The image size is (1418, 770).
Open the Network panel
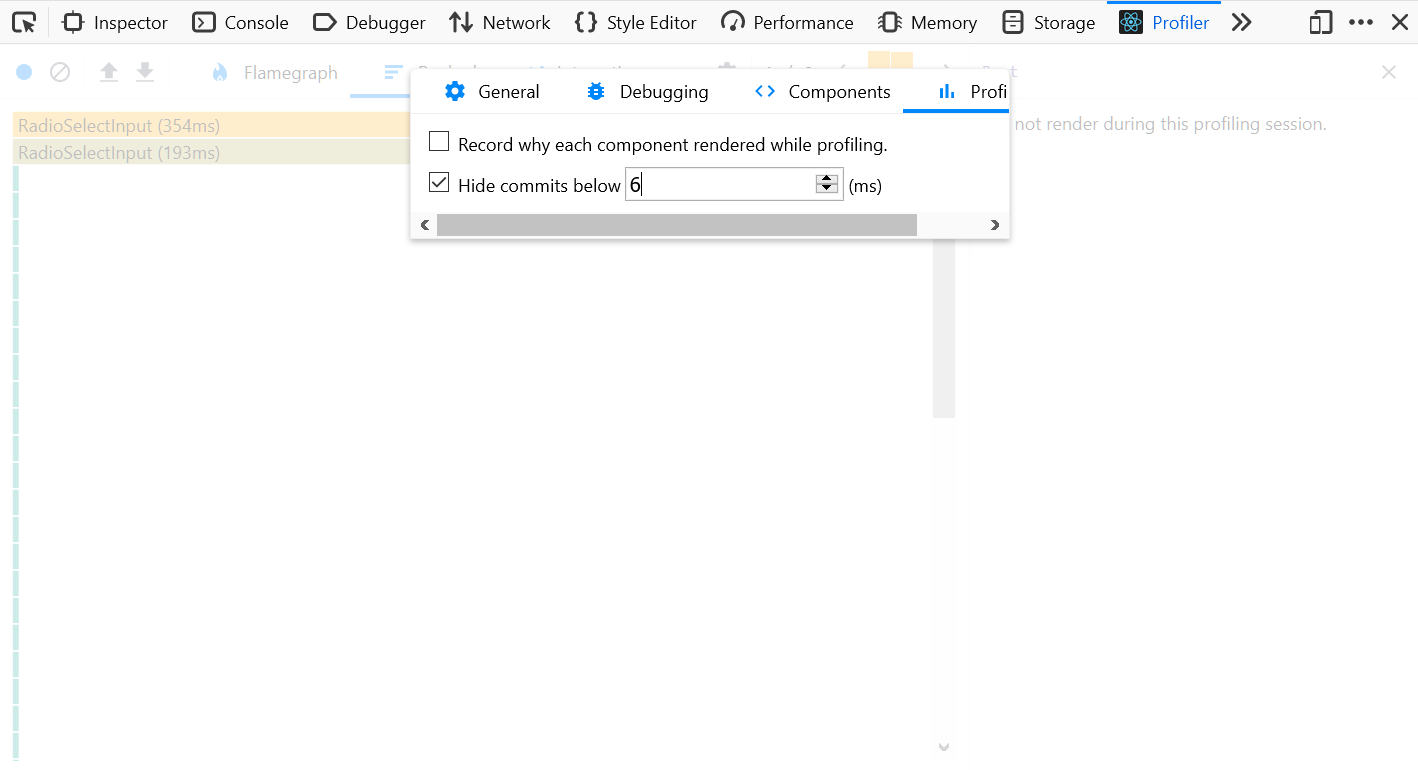pyautogui.click(x=499, y=22)
